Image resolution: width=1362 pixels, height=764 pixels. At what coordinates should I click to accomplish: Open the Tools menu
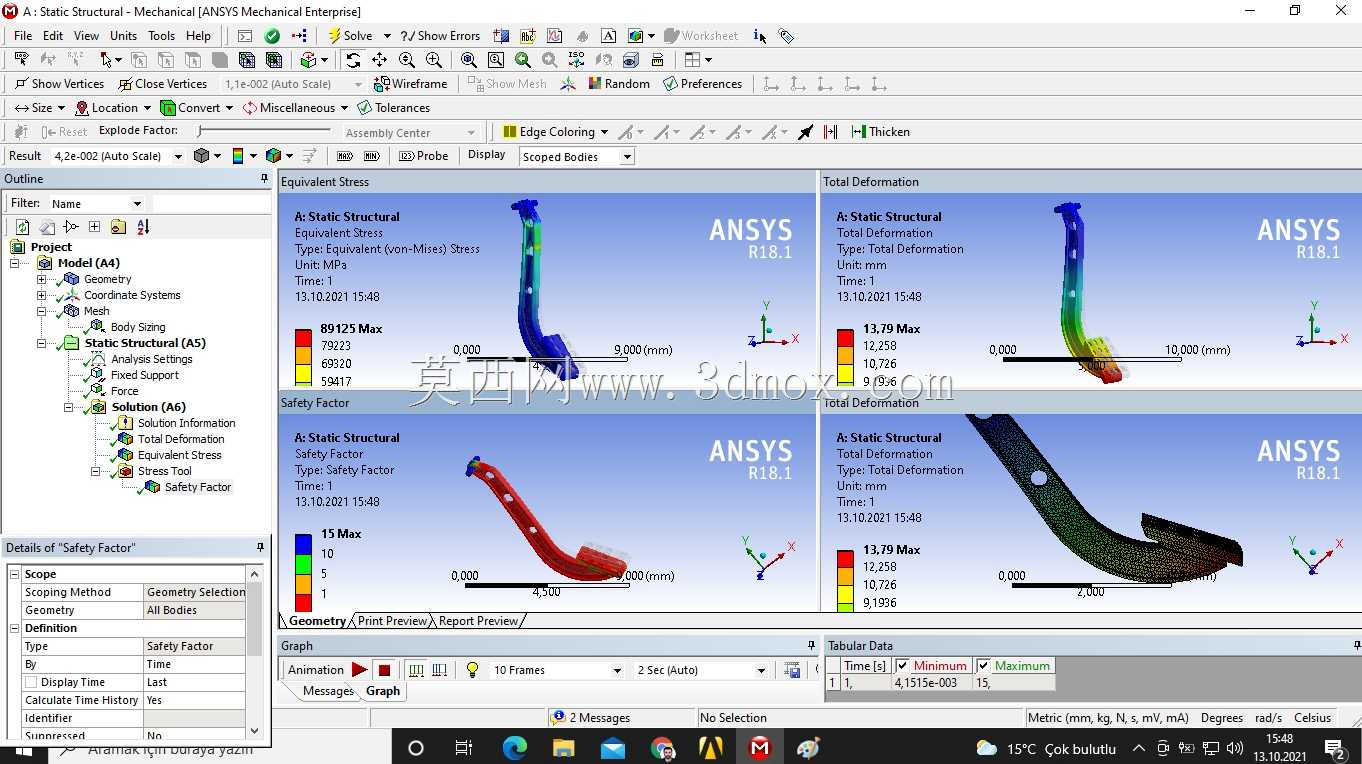162,36
